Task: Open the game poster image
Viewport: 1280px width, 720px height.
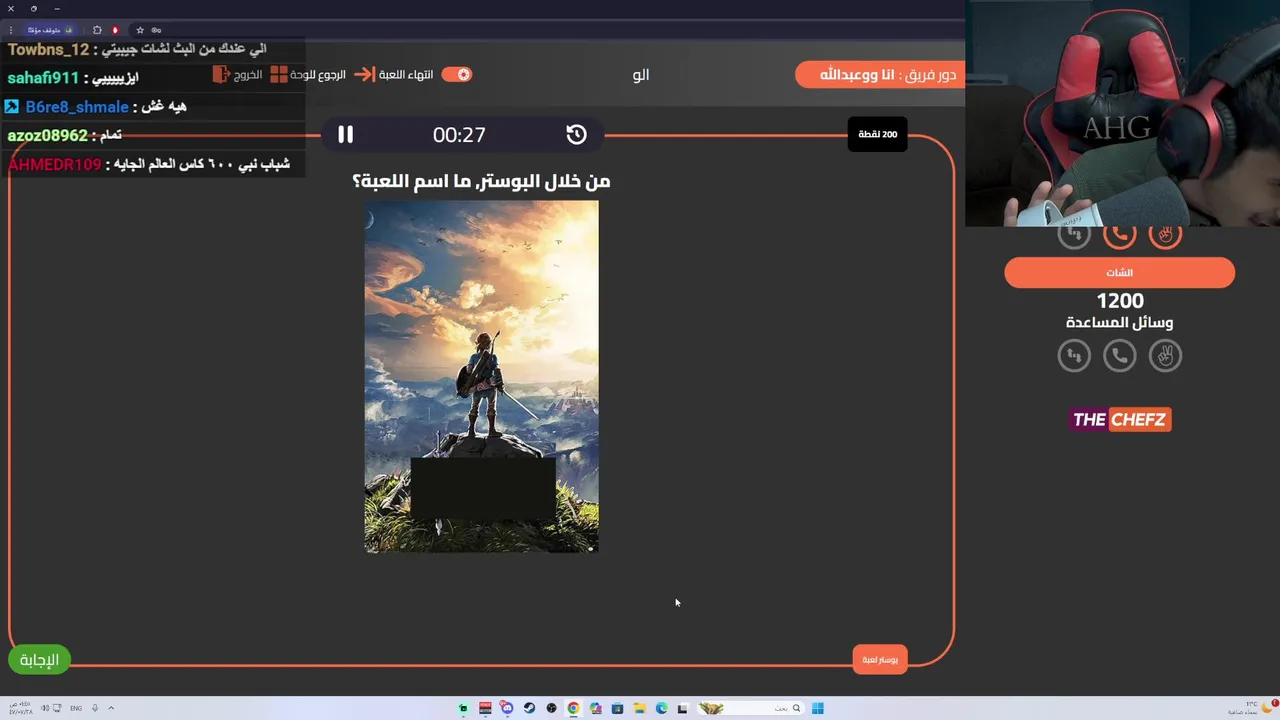Action: [x=481, y=376]
